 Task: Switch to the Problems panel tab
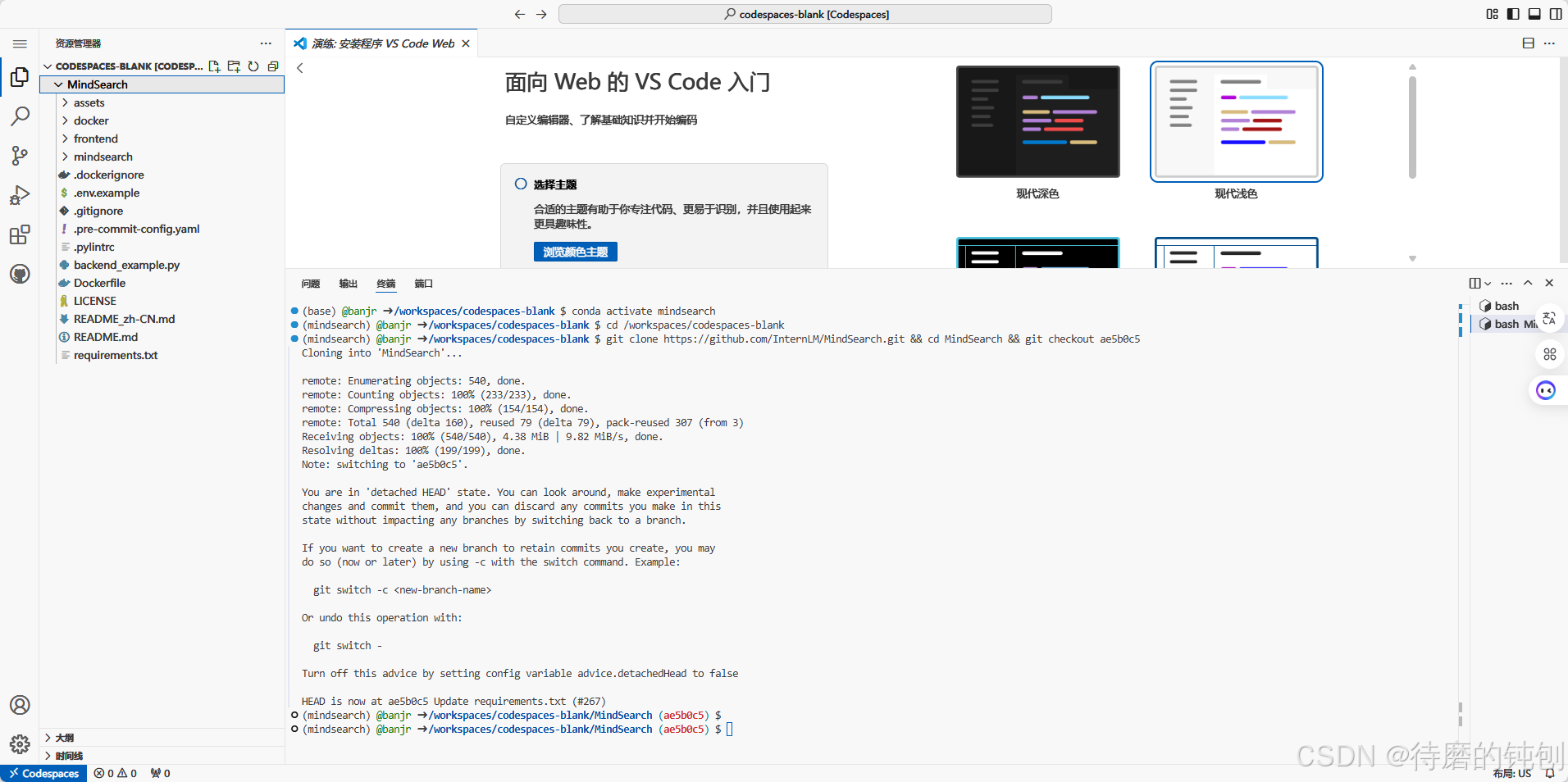click(x=311, y=284)
